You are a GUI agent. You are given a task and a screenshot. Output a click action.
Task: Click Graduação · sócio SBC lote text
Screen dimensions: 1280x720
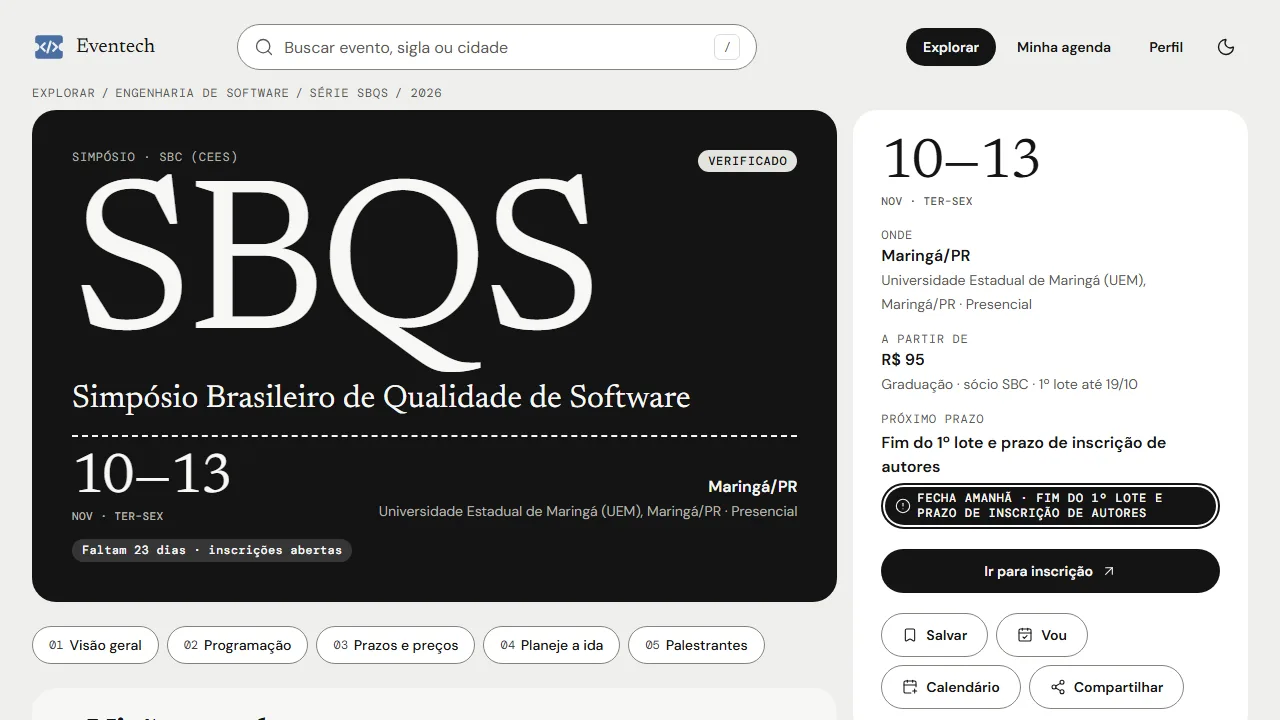(1009, 384)
